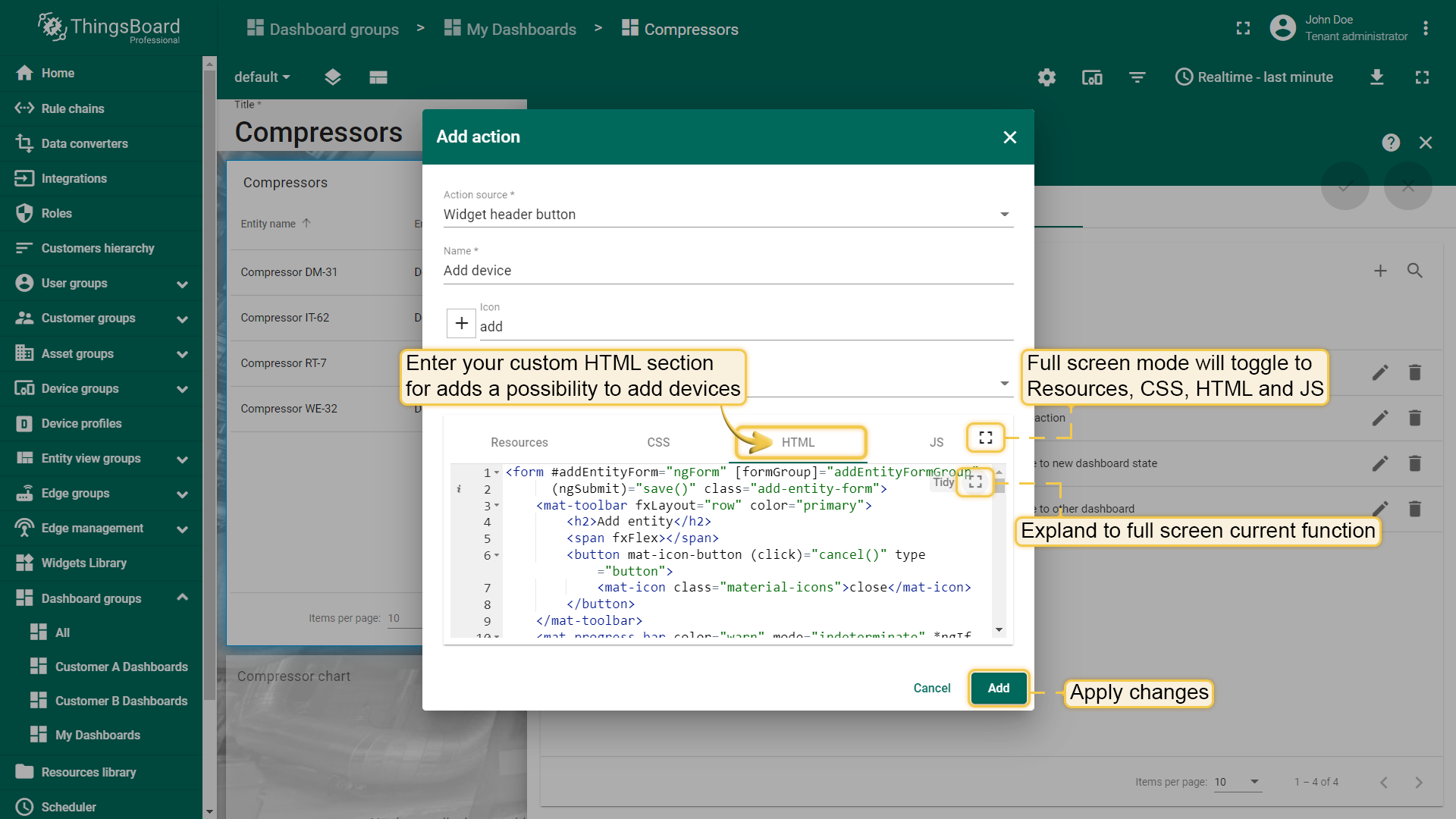Open the three-dot user menu
1456x819 pixels.
(x=1426, y=29)
